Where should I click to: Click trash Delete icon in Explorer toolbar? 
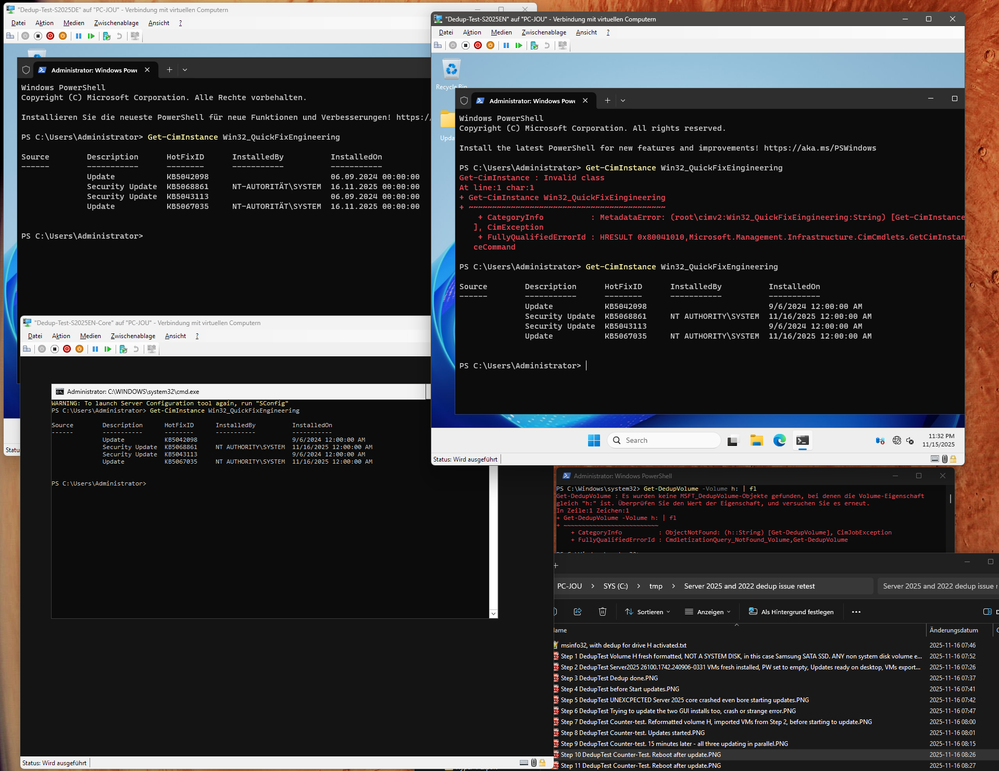point(602,612)
